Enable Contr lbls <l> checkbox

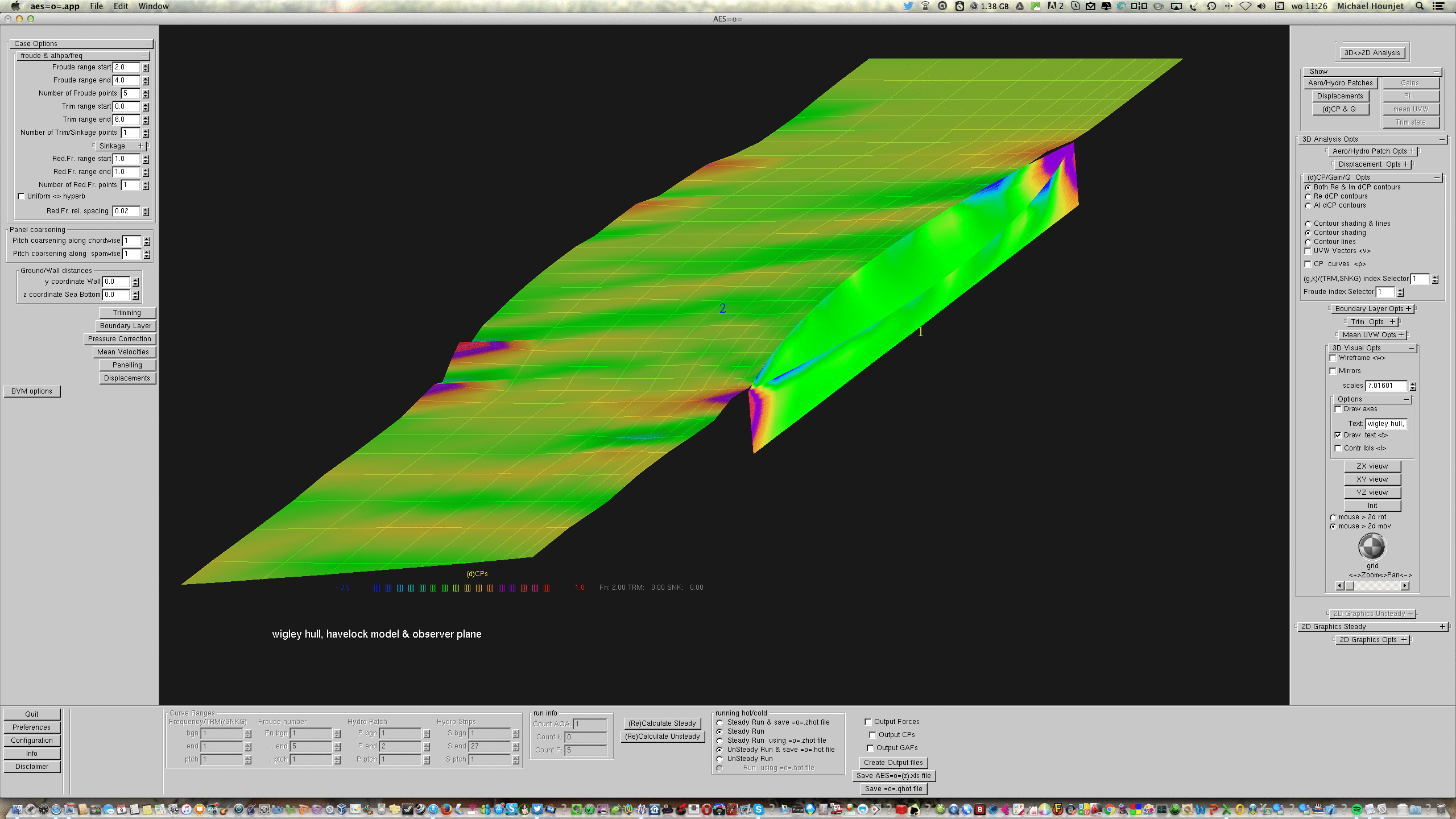[1338, 448]
